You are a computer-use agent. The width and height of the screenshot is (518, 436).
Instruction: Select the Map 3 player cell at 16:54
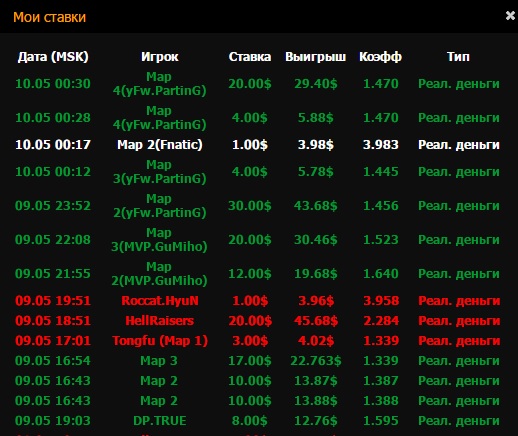pyautogui.click(x=159, y=361)
